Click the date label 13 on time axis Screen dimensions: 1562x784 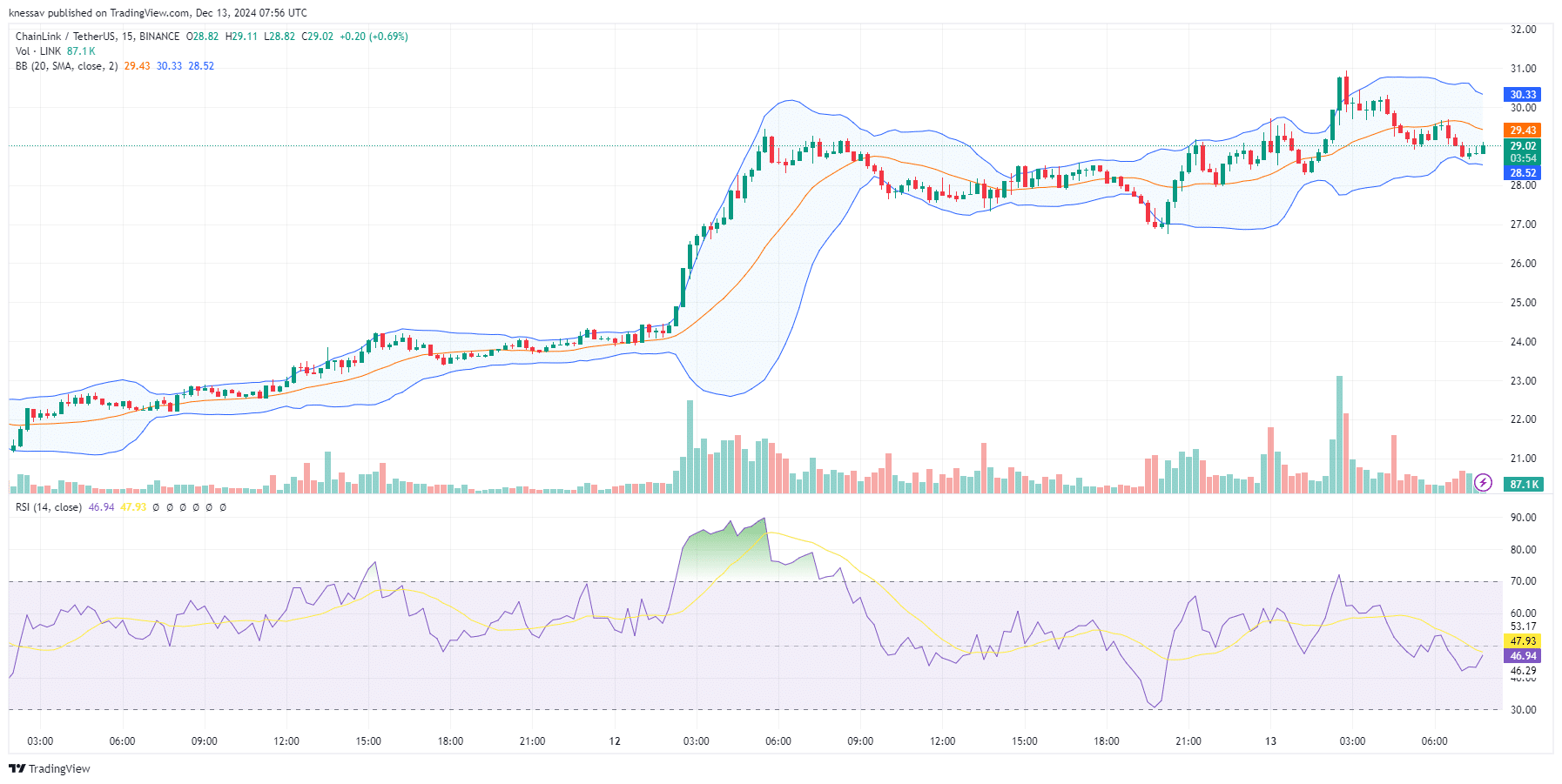click(x=1270, y=741)
